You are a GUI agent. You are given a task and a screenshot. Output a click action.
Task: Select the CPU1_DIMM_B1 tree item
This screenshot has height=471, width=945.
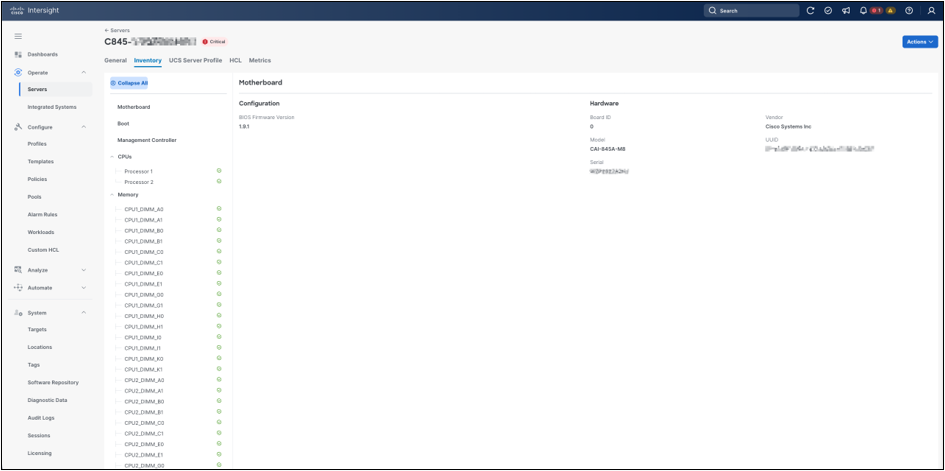pyautogui.click(x=143, y=241)
